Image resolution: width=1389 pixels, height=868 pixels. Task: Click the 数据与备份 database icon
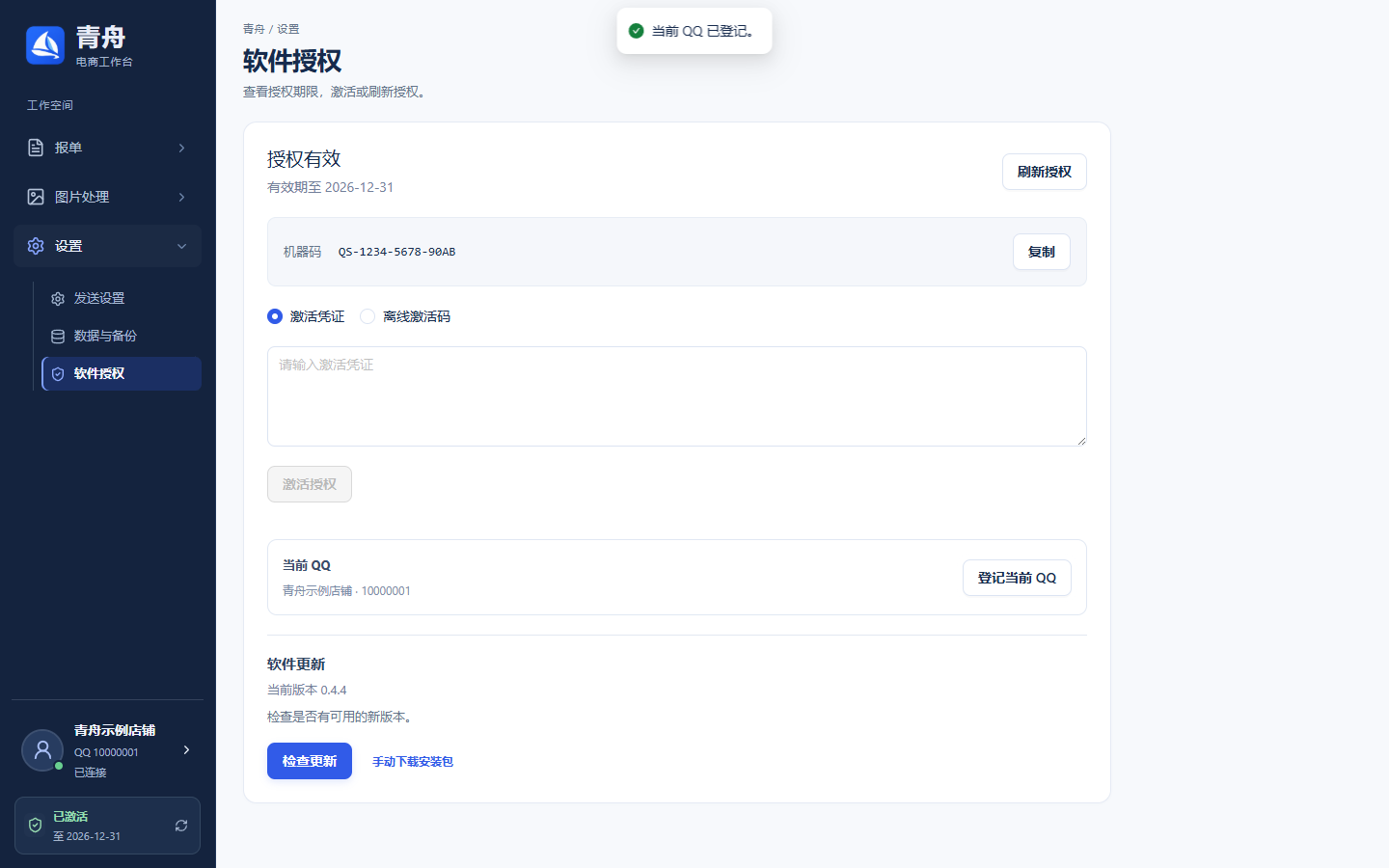[58, 337]
